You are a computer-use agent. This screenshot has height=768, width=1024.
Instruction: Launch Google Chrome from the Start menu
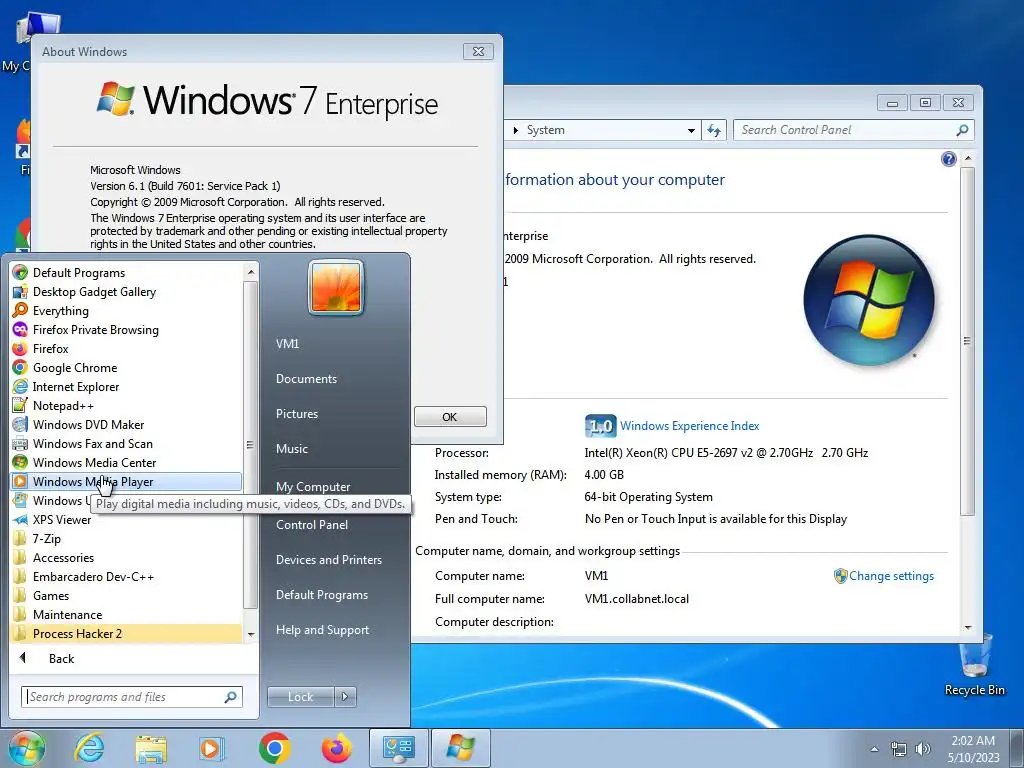(127, 368)
